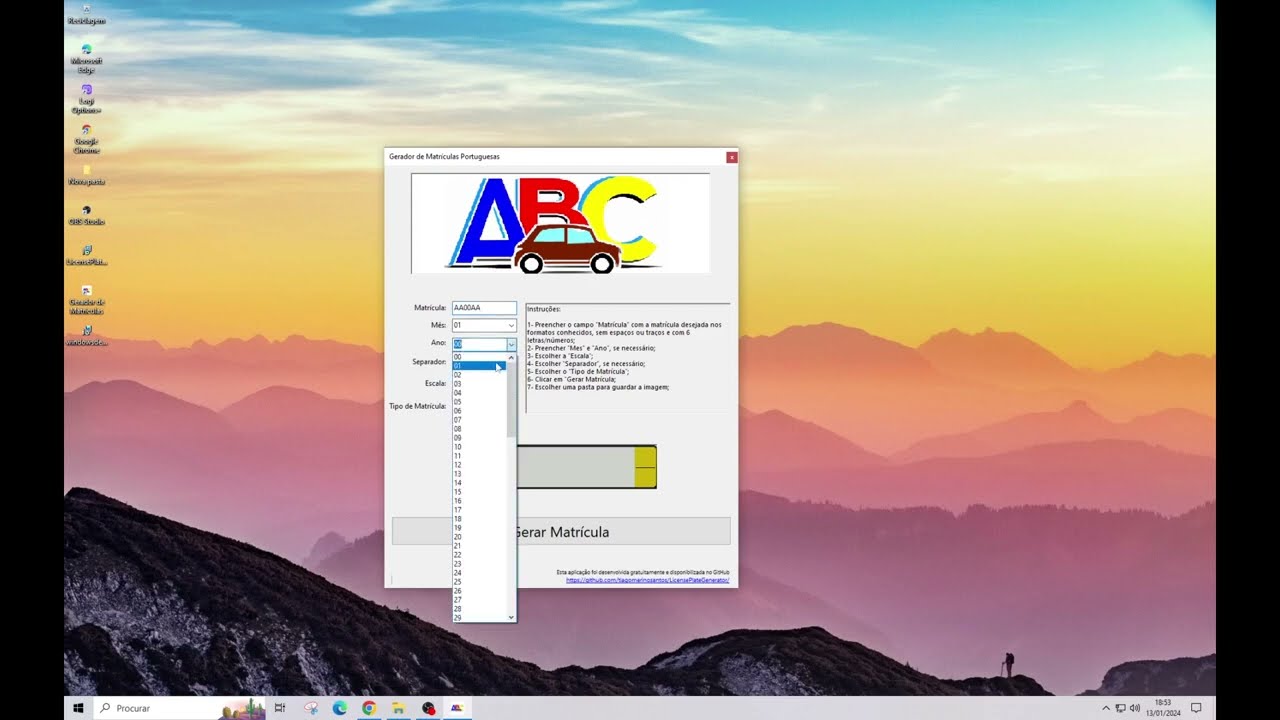Open the Nova pasta folder icon
The image size is (1280, 720).
click(x=87, y=176)
